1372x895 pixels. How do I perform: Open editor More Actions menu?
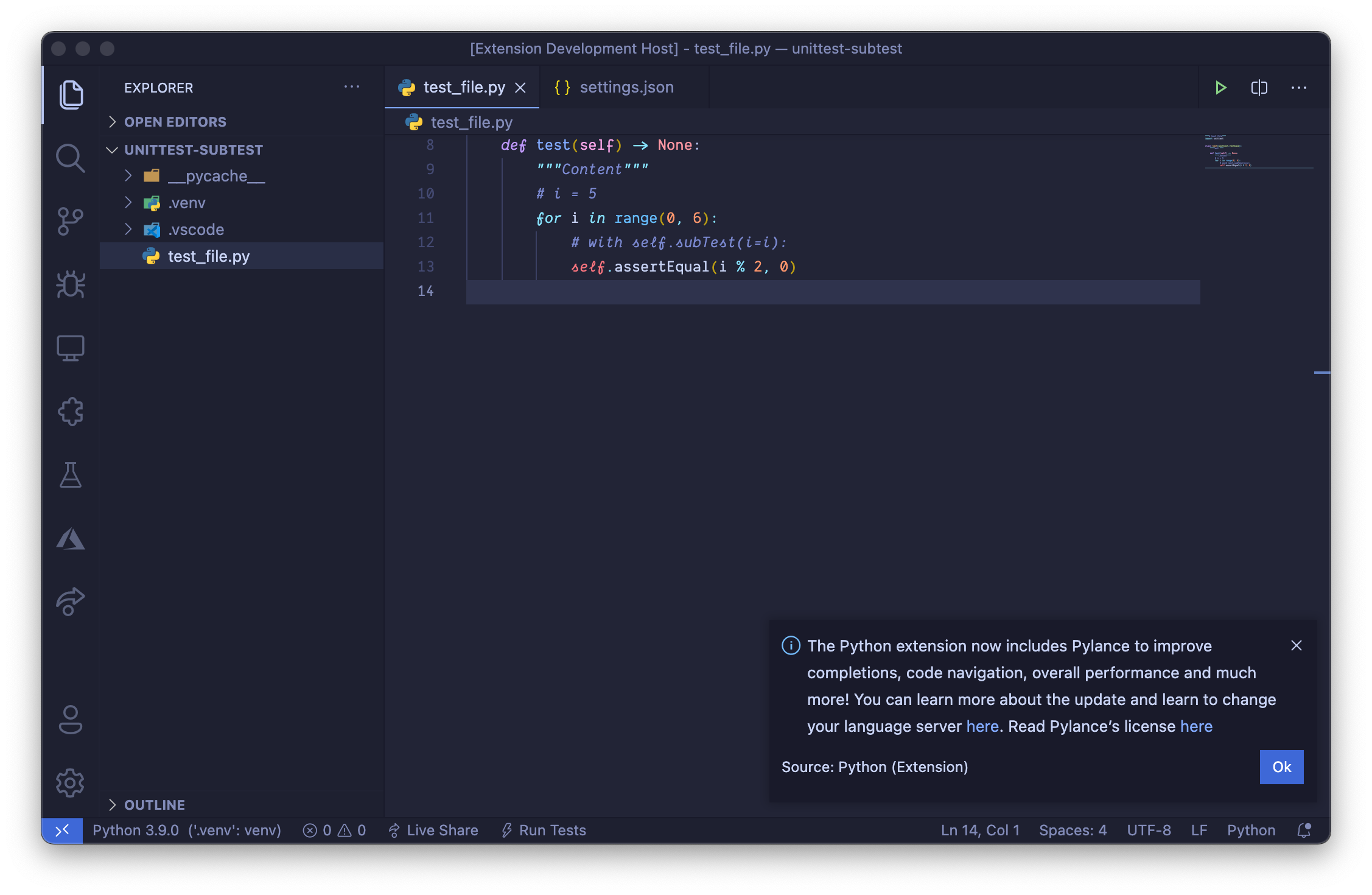1299,88
